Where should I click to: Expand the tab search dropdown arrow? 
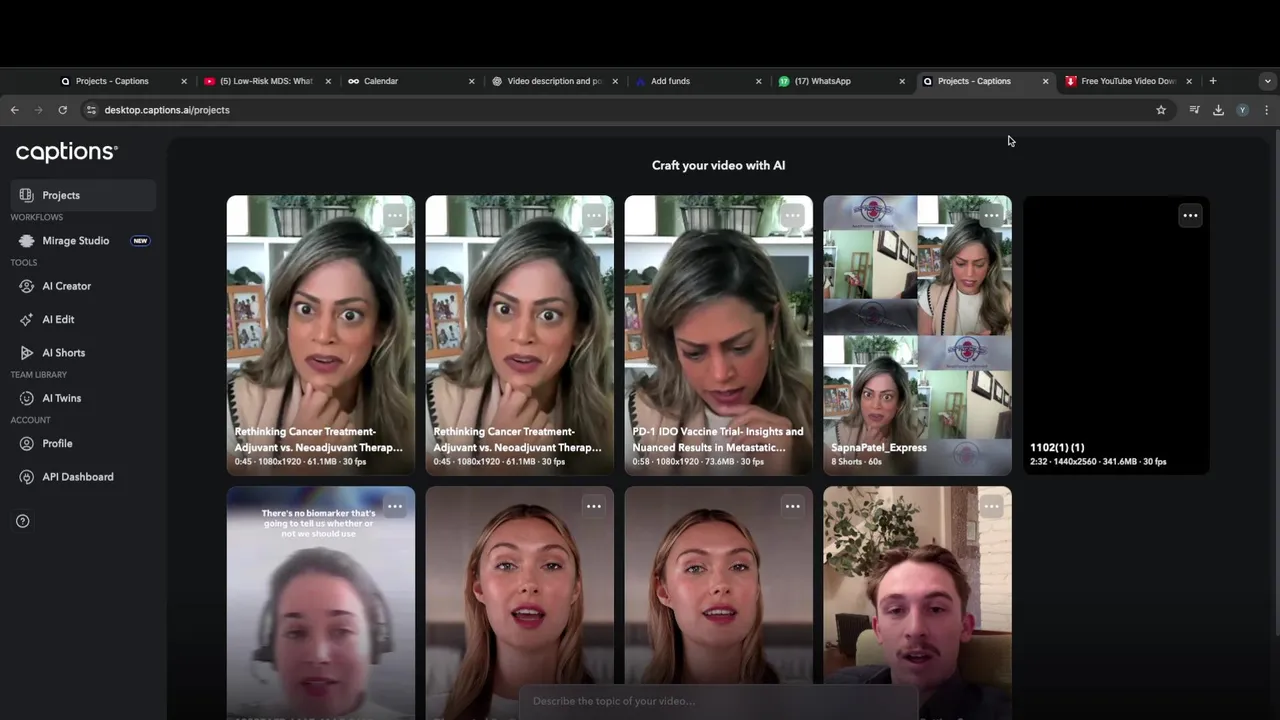point(1267,81)
